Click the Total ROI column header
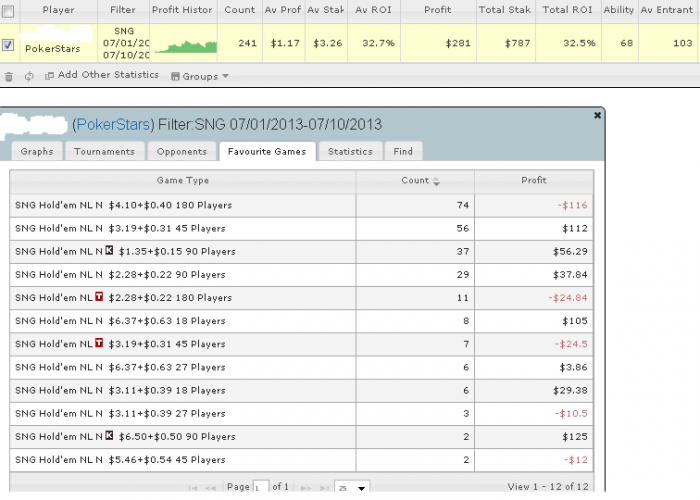The width and height of the screenshot is (700, 500). (x=567, y=10)
